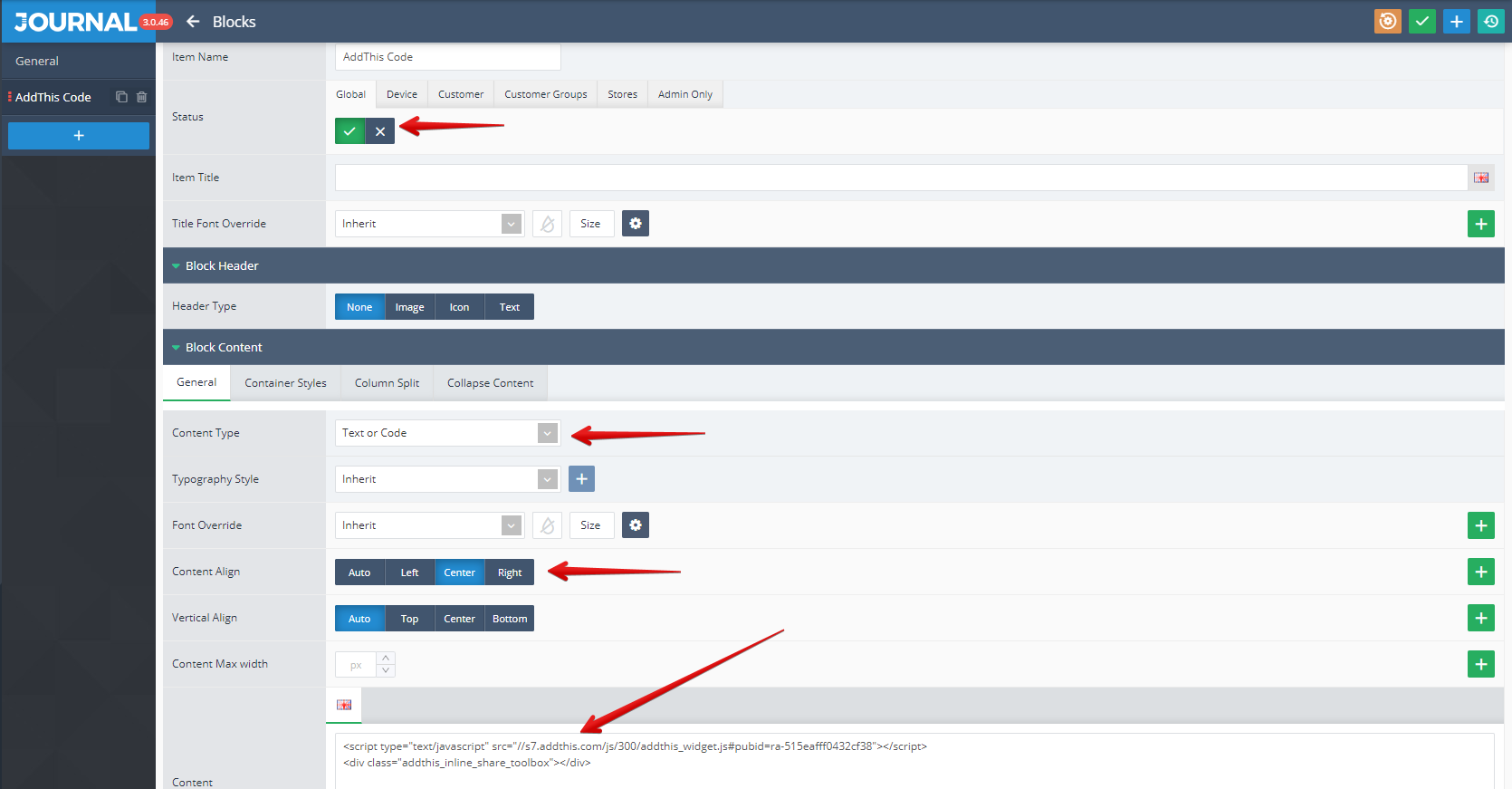Set Vertical Align to Top
Image resolution: width=1512 pixels, height=789 pixels.
tap(409, 619)
